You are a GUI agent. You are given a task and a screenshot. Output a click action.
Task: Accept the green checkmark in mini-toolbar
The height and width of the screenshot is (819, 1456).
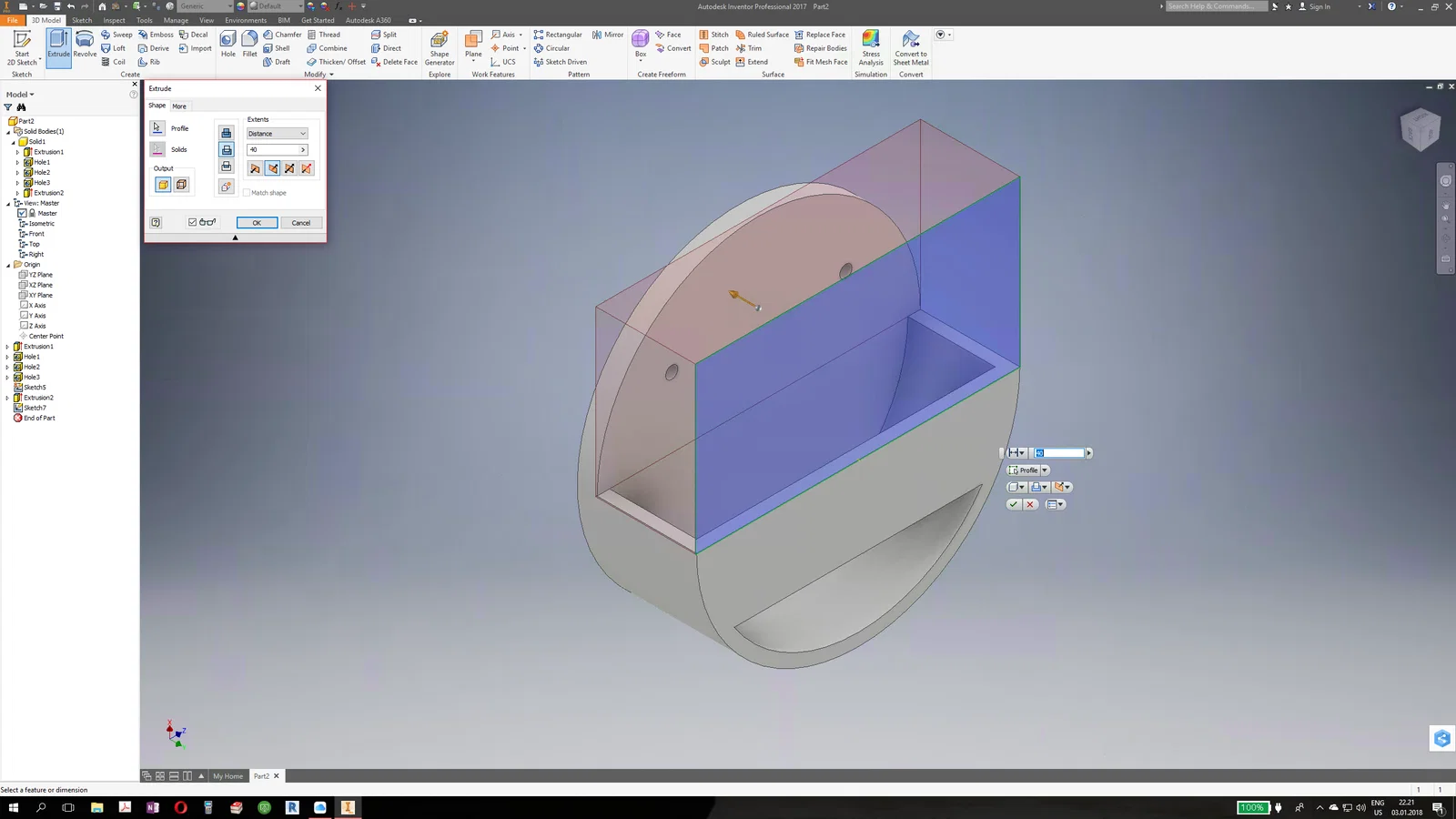1013,504
